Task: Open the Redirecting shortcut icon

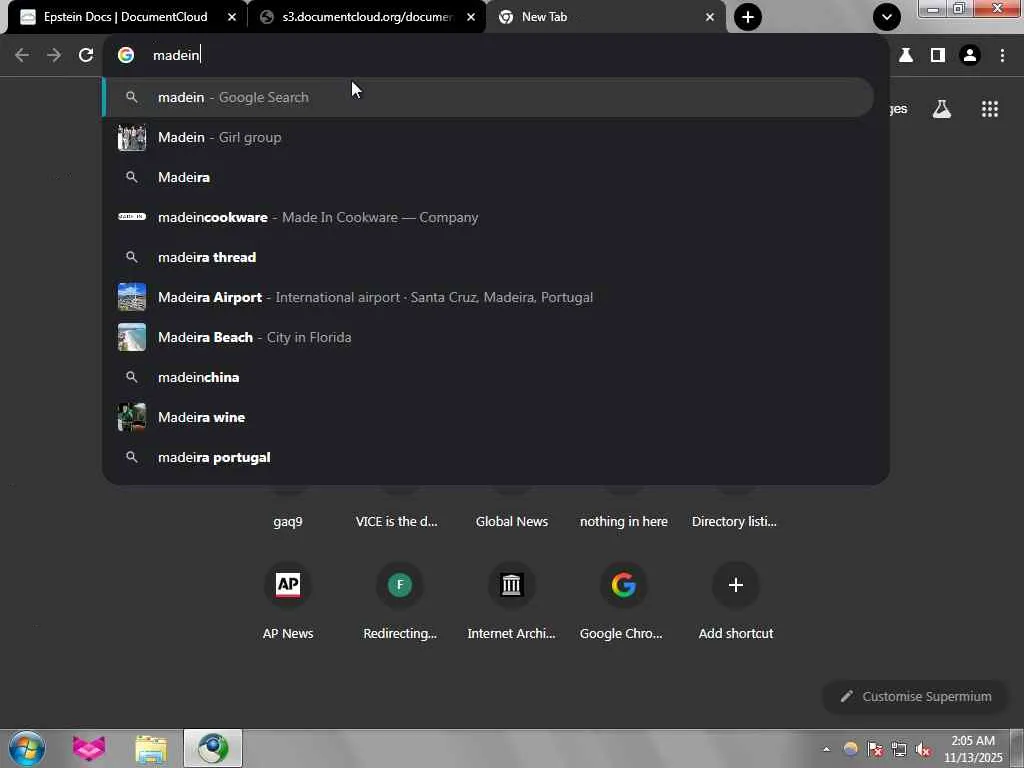Action: 400,584
